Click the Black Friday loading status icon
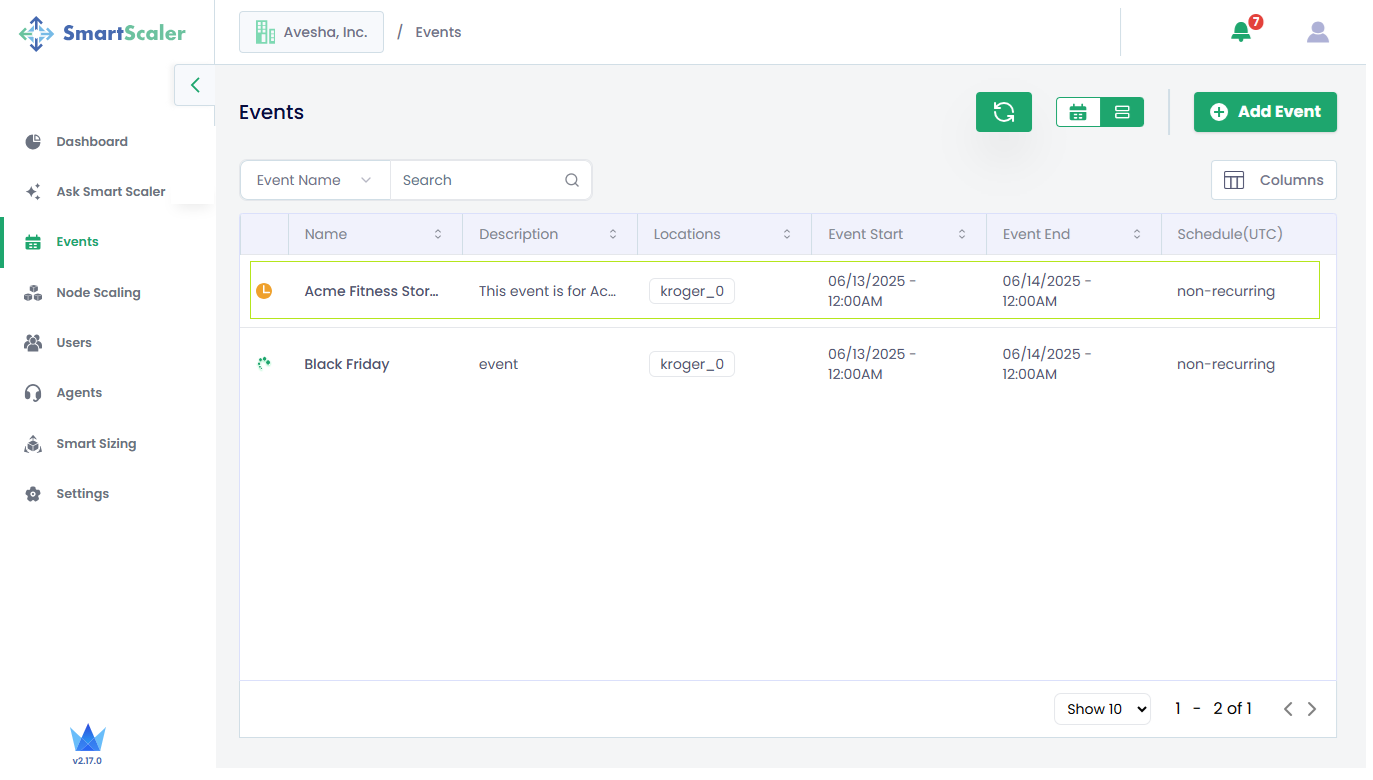The image size is (1373, 780). 264,364
